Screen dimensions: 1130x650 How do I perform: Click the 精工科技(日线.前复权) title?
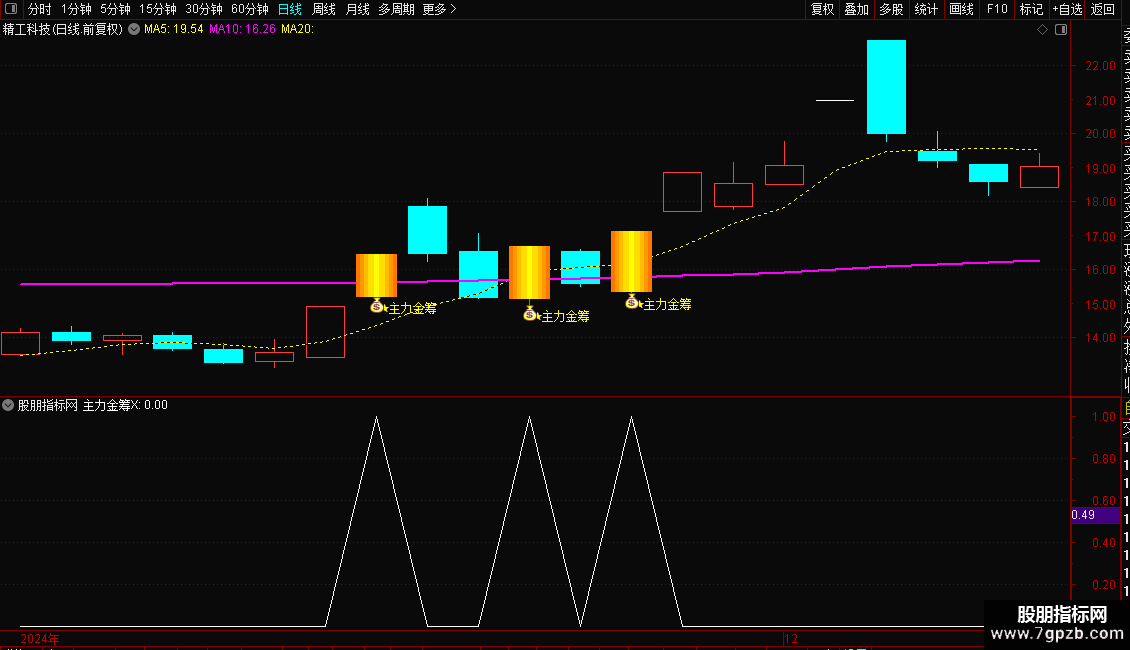pos(63,29)
